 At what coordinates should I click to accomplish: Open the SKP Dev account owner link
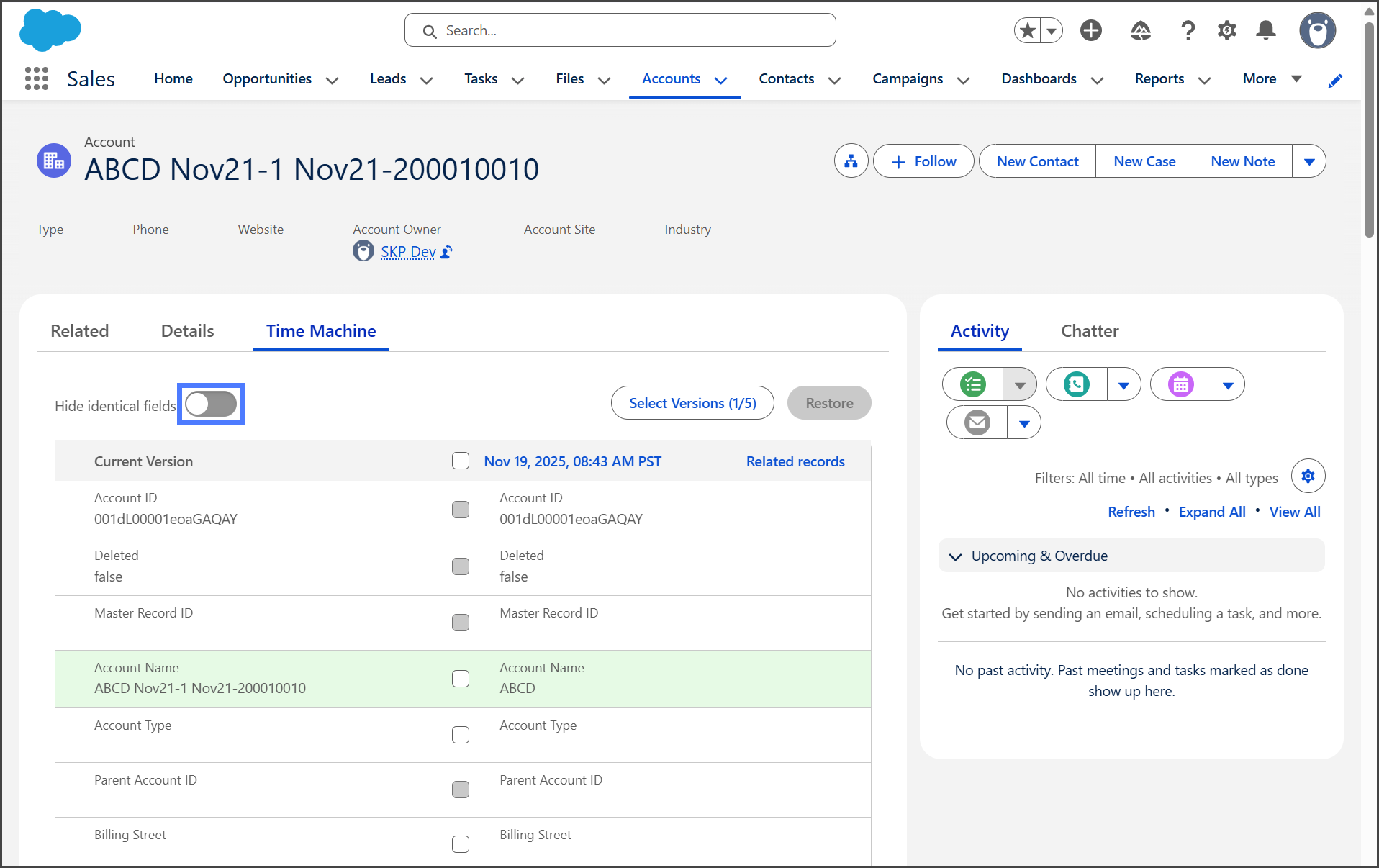[x=408, y=252]
